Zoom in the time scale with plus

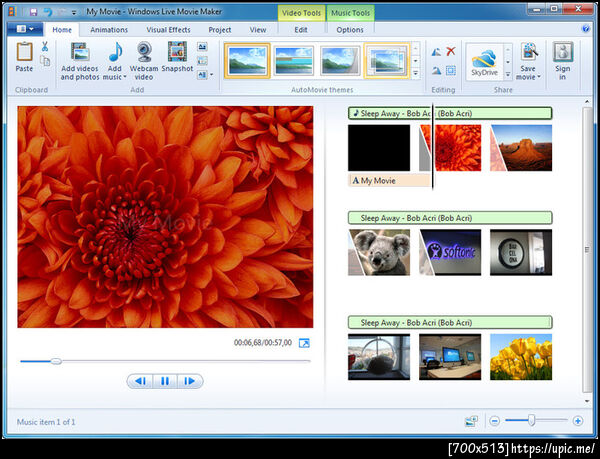tap(577, 421)
